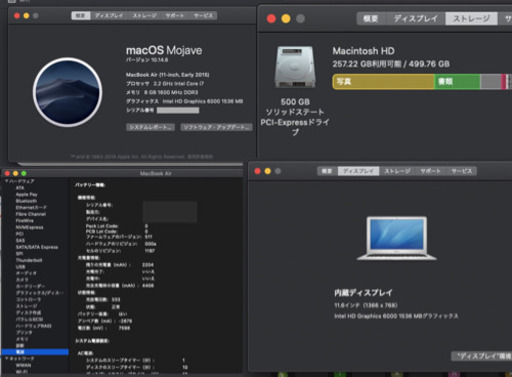Select SATA/SATA Express in sidebar
This screenshot has height=377, width=512.
click(37, 247)
